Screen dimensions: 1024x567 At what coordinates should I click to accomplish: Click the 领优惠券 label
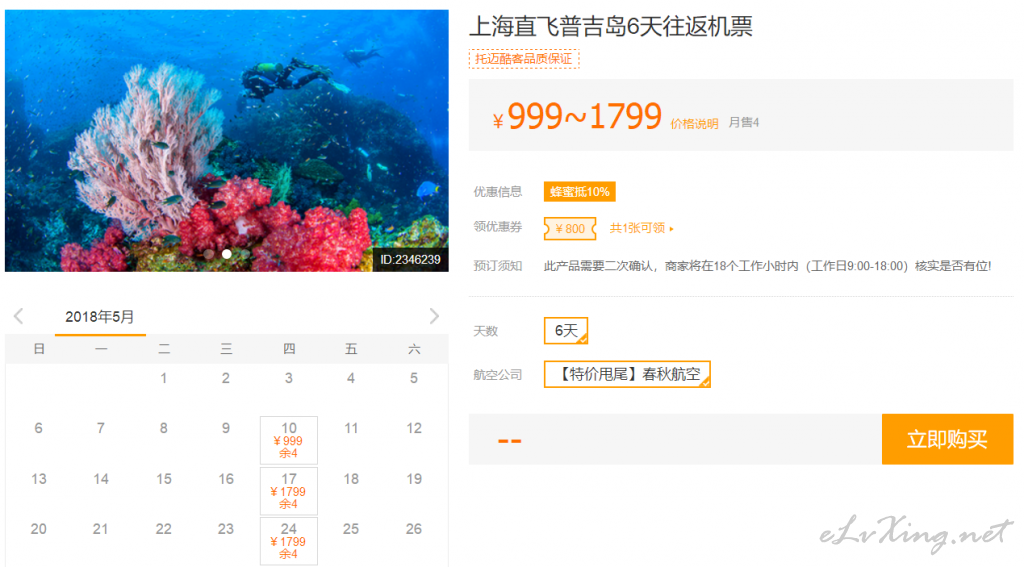(498, 227)
